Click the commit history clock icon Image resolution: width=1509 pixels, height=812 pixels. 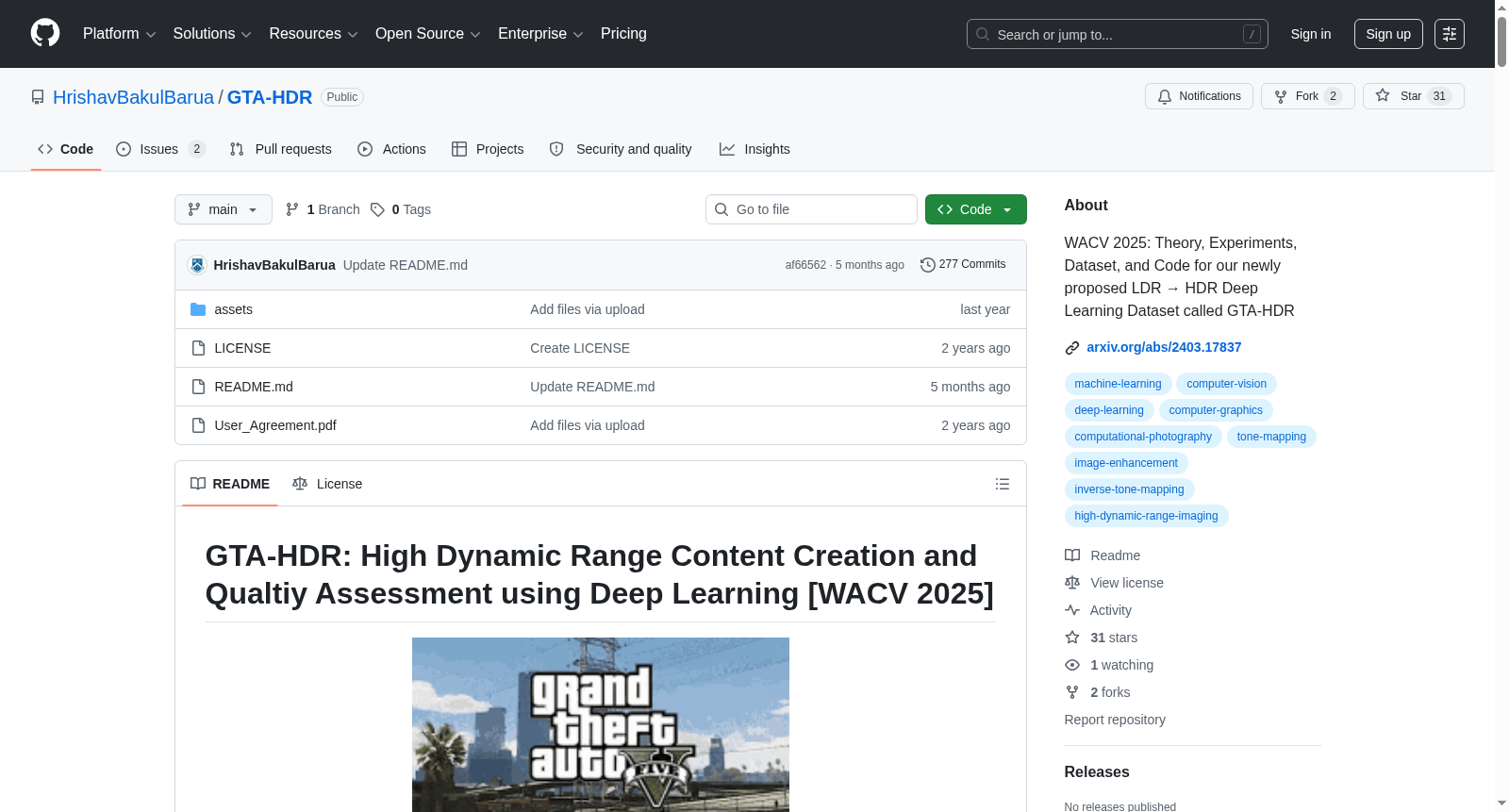click(x=928, y=265)
